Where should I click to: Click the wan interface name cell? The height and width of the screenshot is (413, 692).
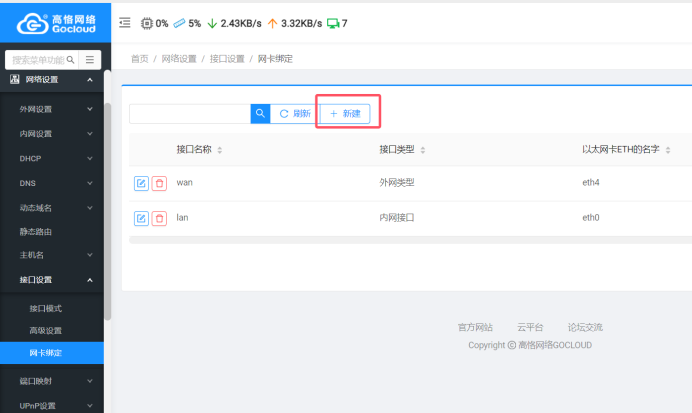tap(184, 183)
